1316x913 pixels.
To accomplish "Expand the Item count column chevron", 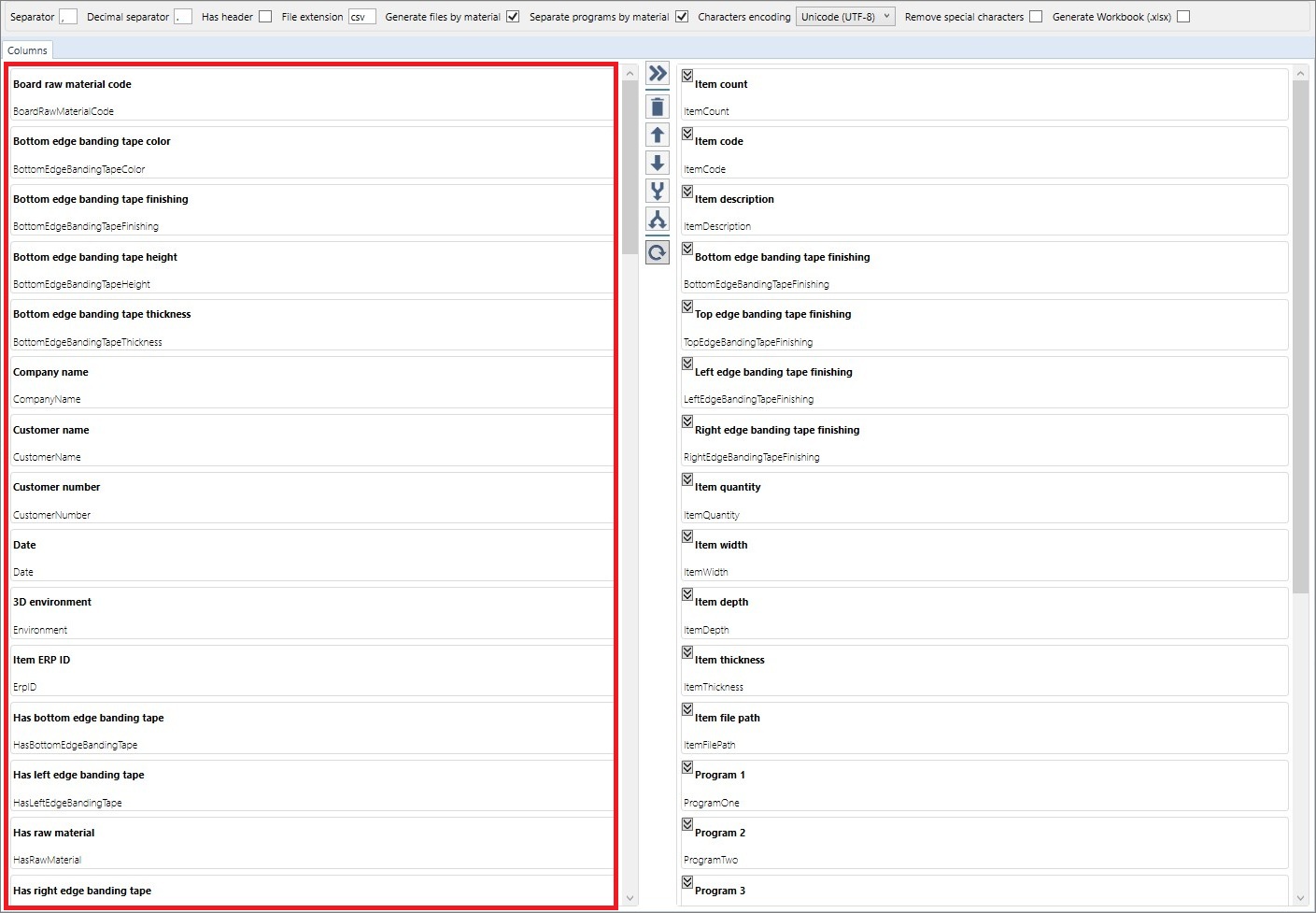I will [x=687, y=76].
